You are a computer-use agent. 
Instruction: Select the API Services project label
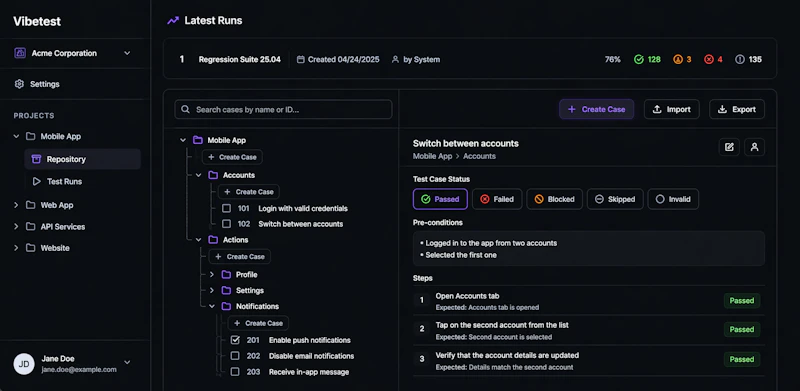point(63,227)
